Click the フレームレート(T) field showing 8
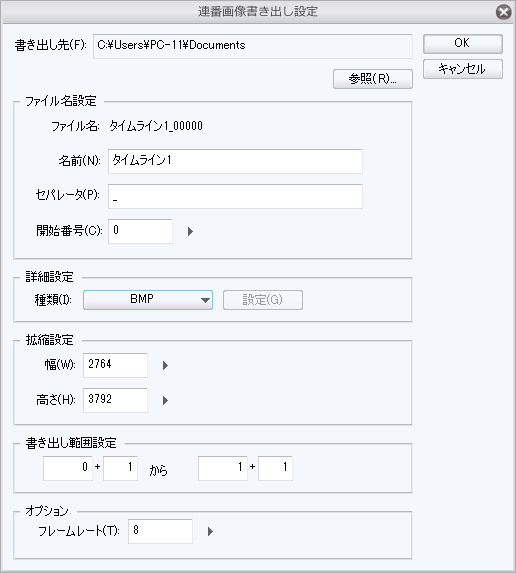The image size is (516, 573). click(160, 531)
